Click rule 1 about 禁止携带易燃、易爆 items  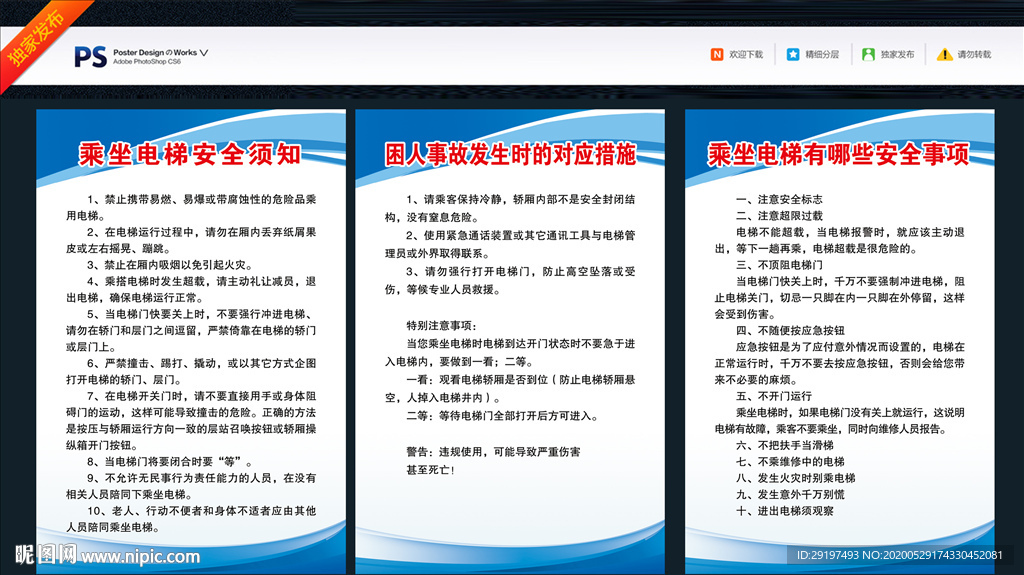pos(191,207)
